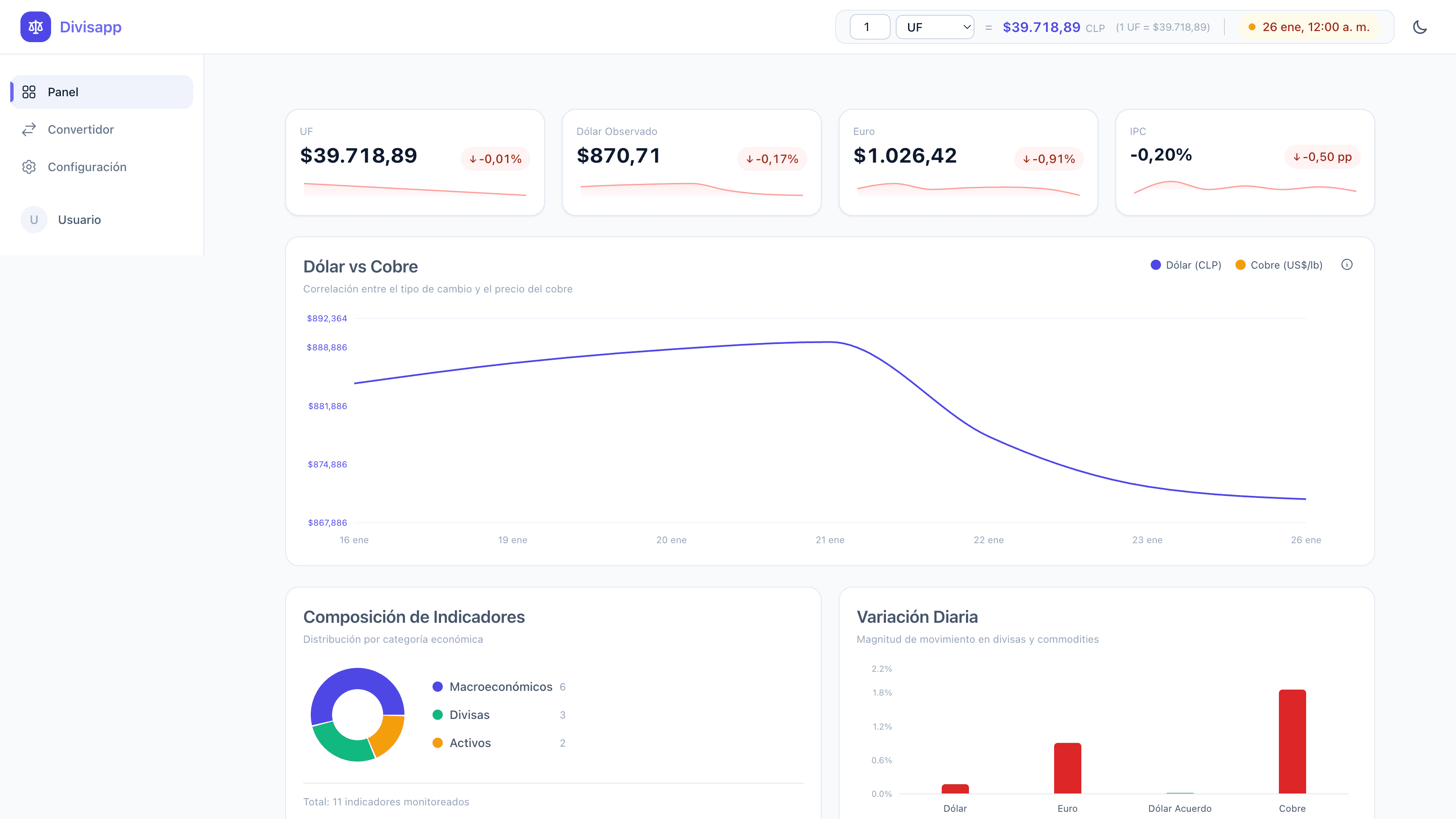Screen dimensions: 1456x819
Task: Open the Convertidor arrows icon
Action: tap(29, 129)
